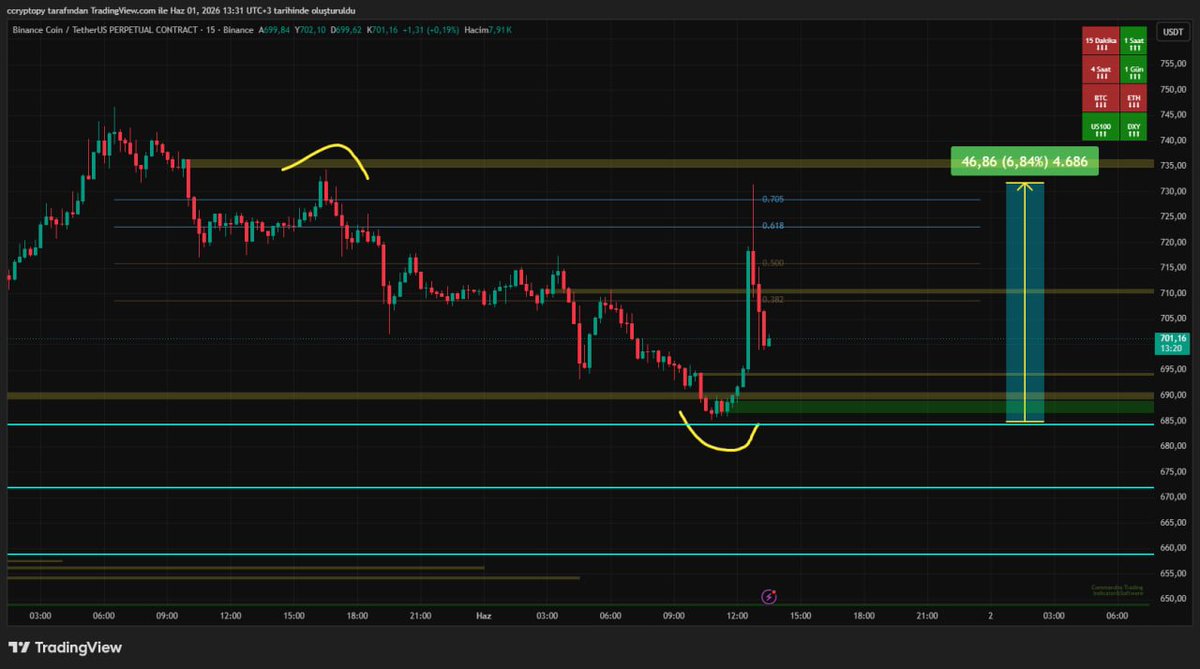Image resolution: width=1200 pixels, height=669 pixels.
Task: Open the USDT currency selector
Action: [x=1171, y=32]
